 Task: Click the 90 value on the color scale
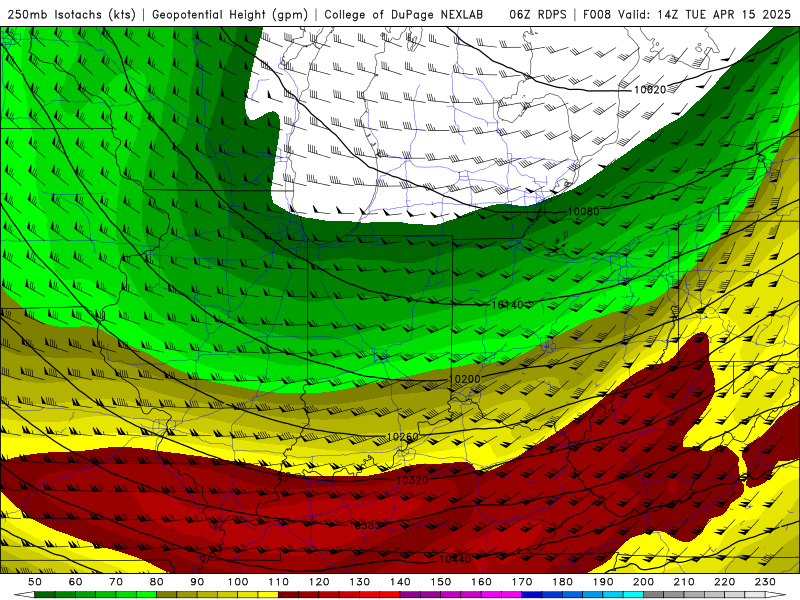click(197, 582)
